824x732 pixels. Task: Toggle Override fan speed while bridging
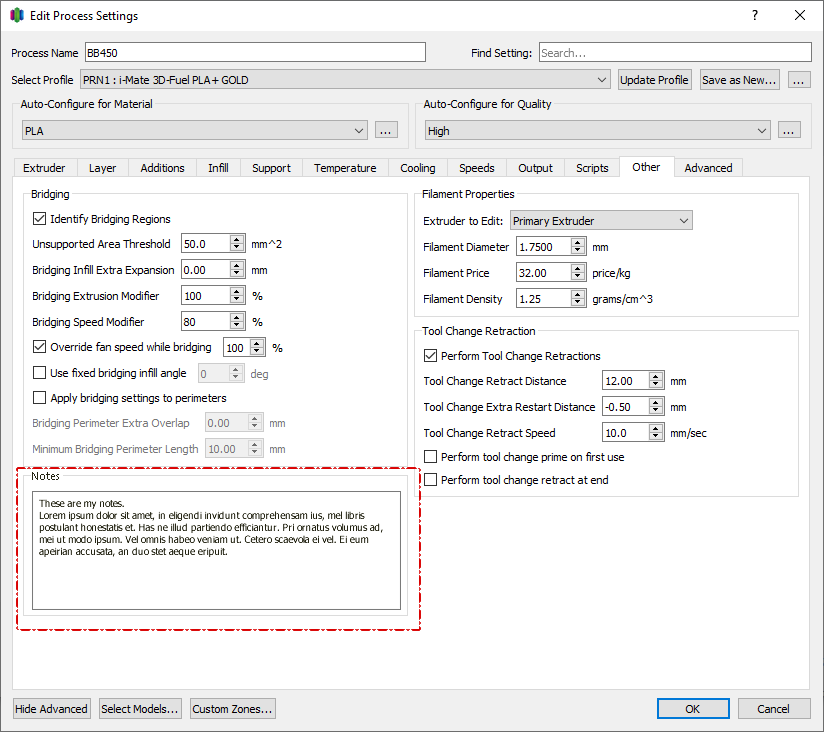[x=39, y=347]
